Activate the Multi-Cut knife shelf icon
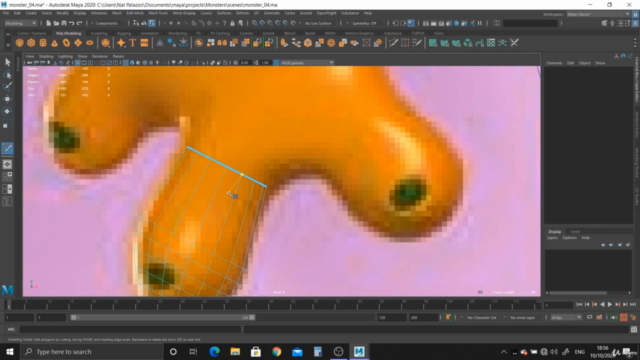 [x=393, y=43]
